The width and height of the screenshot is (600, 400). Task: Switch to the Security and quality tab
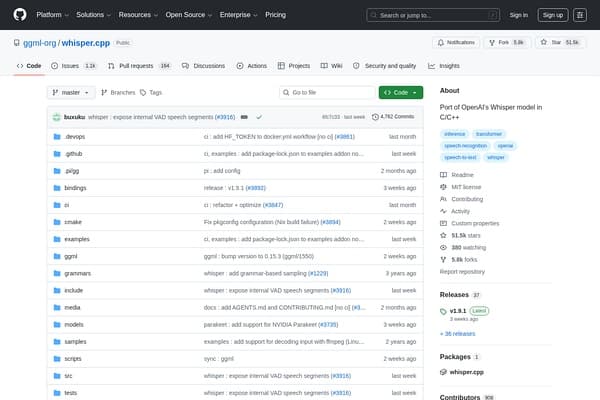tap(384, 66)
